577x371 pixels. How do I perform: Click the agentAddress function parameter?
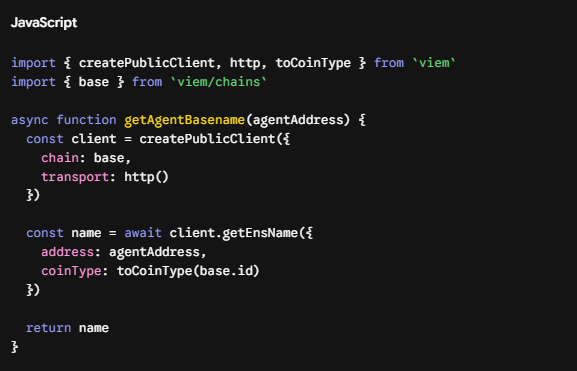(x=298, y=120)
